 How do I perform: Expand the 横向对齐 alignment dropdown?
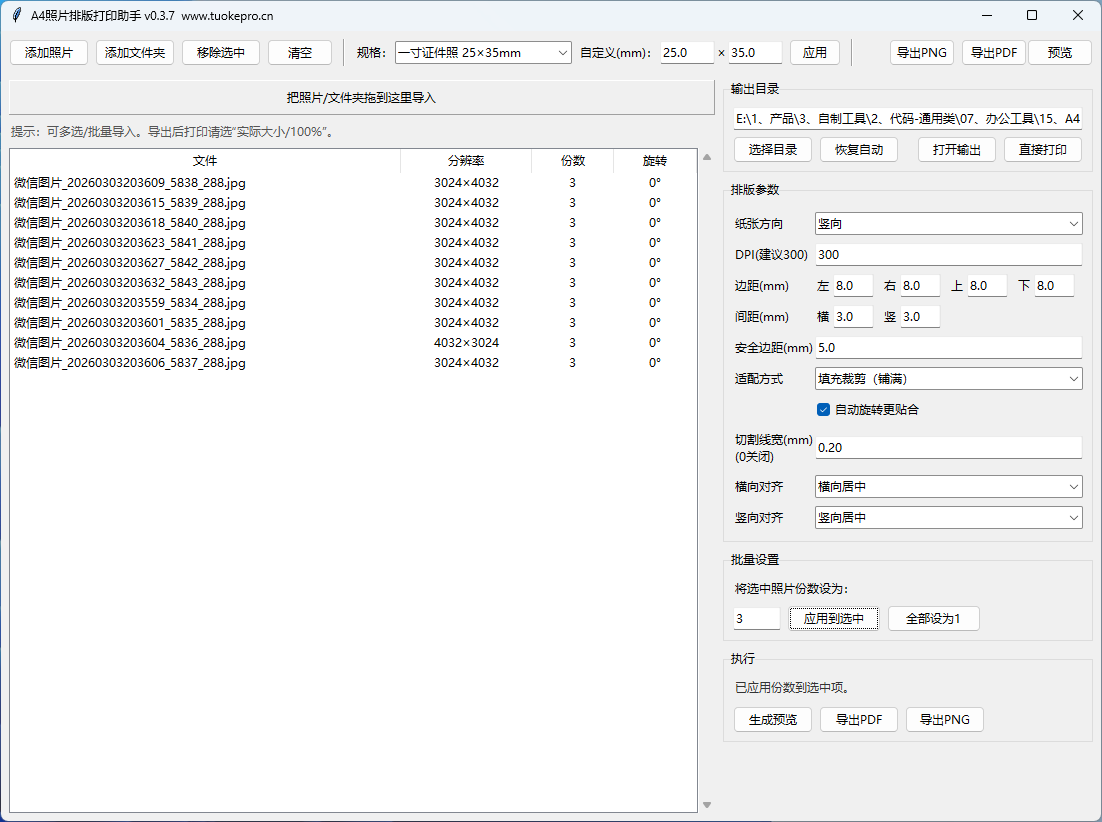(948, 487)
